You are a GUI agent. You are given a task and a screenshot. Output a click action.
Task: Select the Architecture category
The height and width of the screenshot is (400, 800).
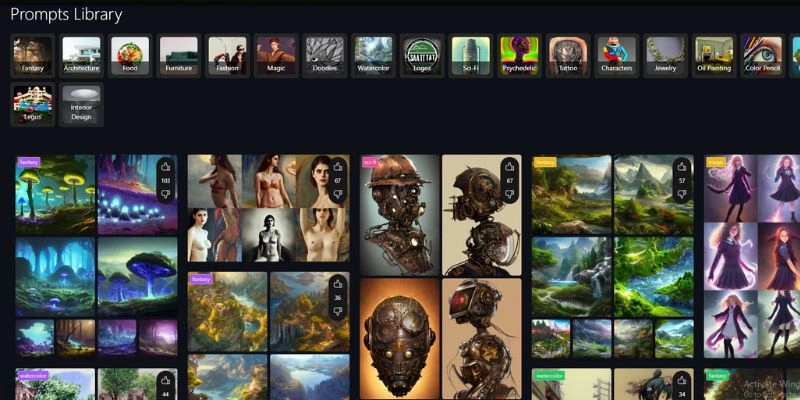click(x=81, y=55)
